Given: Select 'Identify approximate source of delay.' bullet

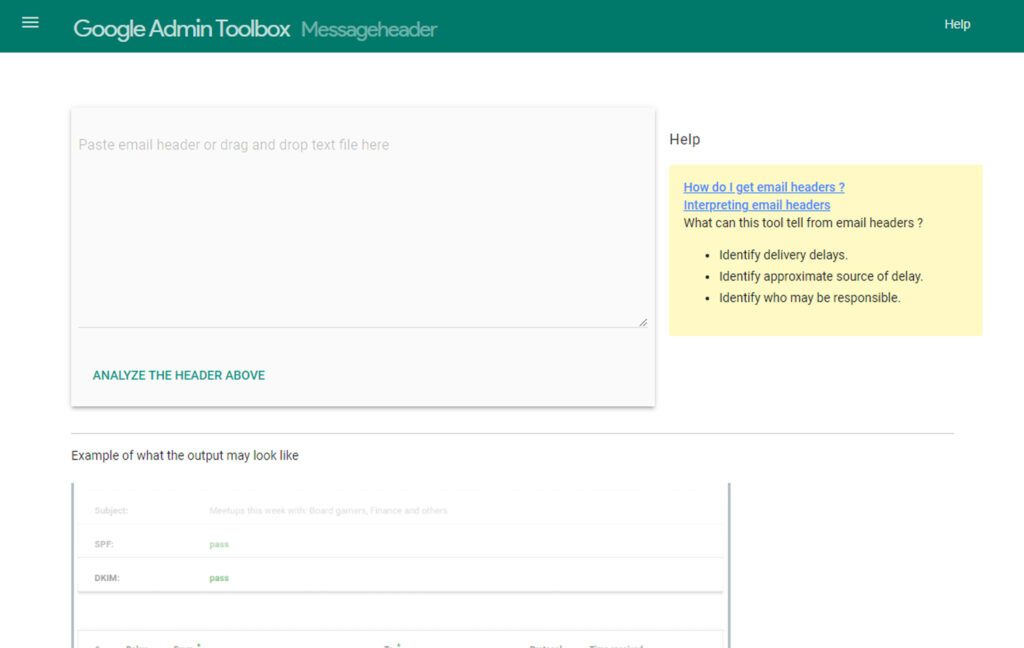Looking at the screenshot, I should point(821,276).
